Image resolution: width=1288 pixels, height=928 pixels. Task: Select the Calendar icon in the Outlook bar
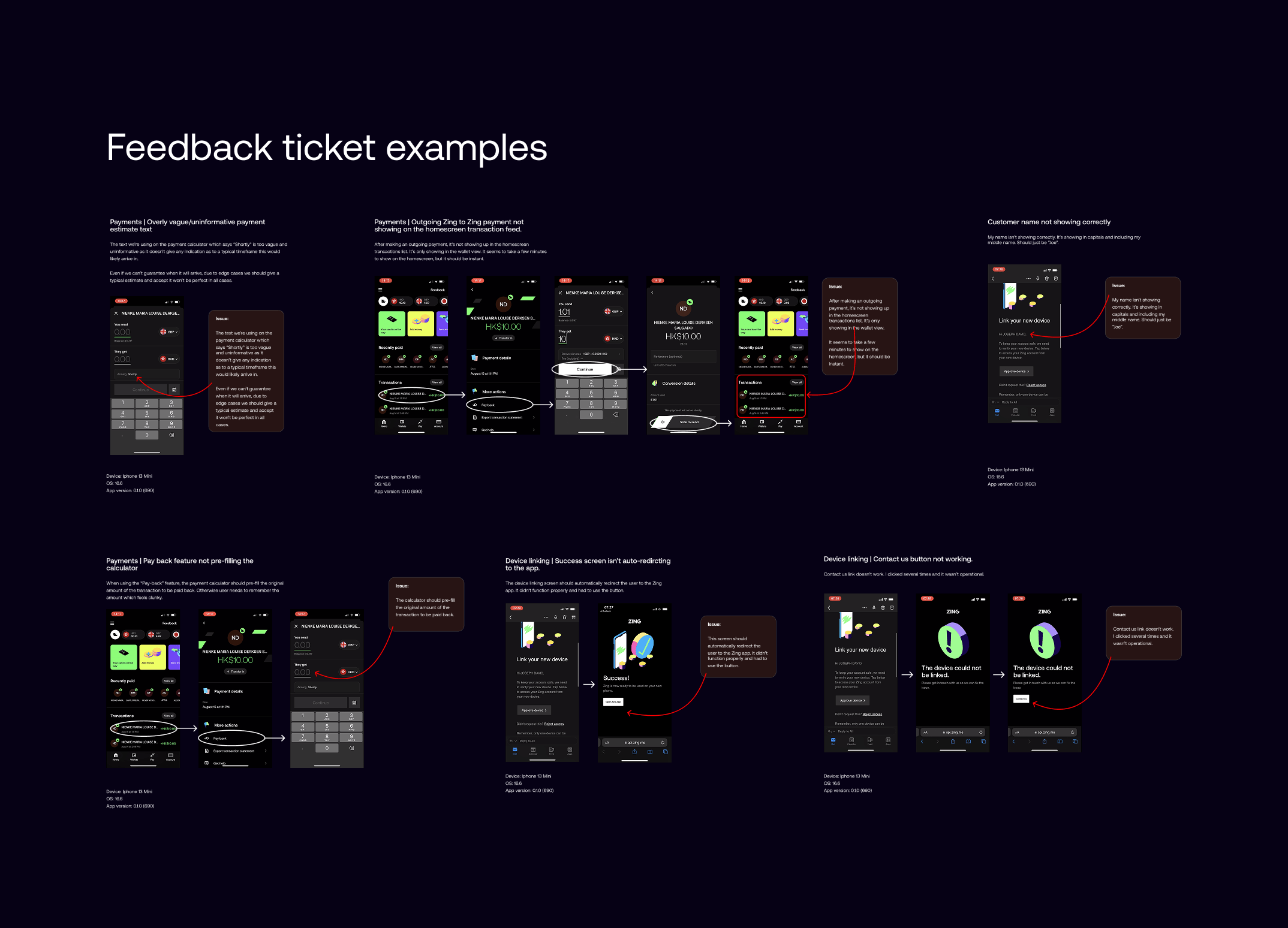coord(1015,412)
